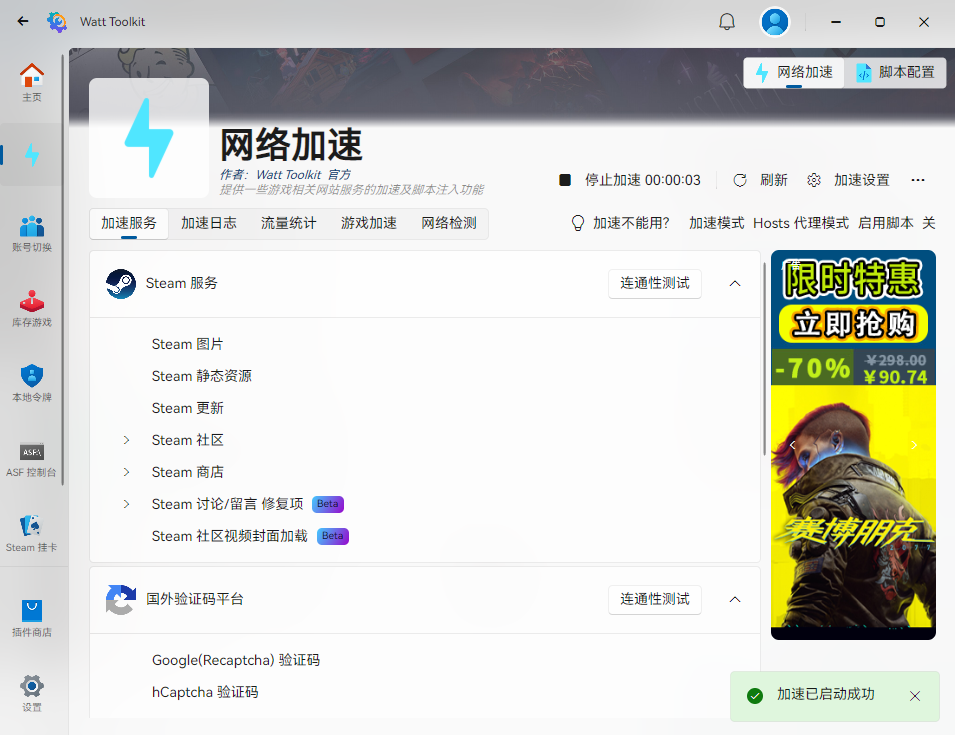
Task: Click the 加速设置 gear icon
Action: coord(814,180)
